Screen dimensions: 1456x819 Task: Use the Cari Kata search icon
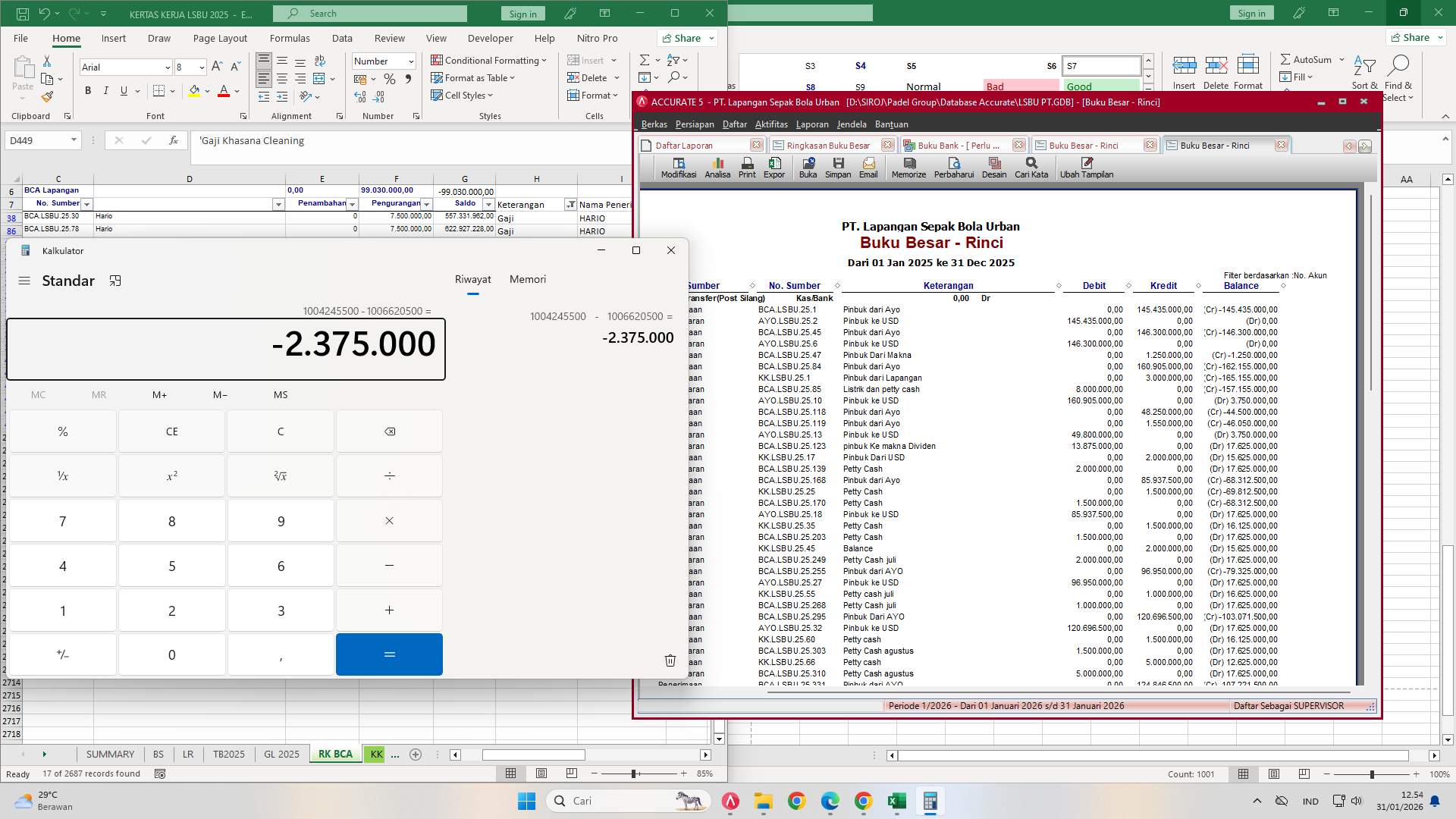[1031, 167]
